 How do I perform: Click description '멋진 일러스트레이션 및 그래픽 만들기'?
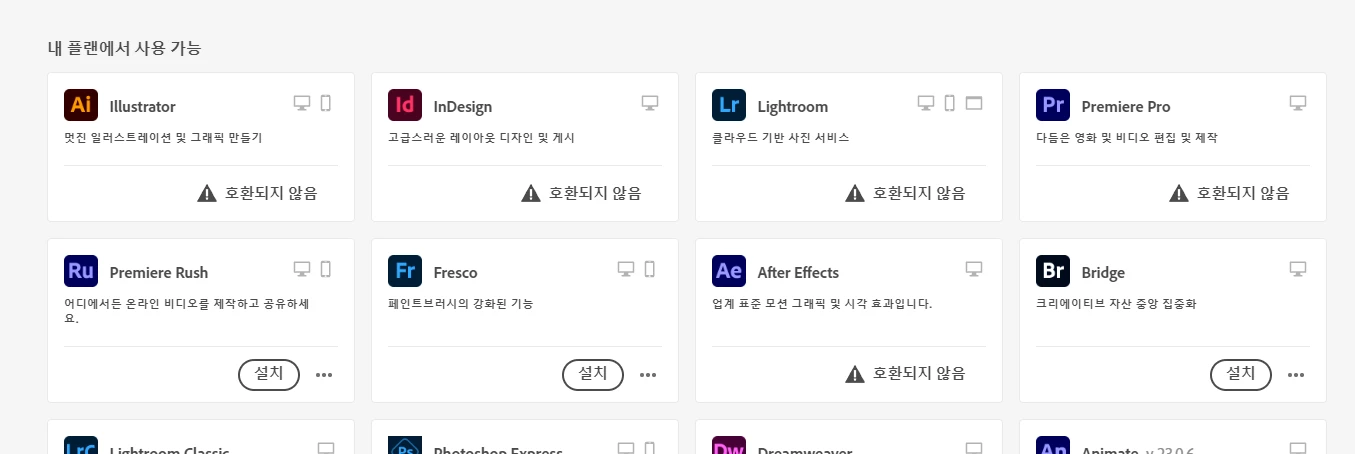pos(163,138)
